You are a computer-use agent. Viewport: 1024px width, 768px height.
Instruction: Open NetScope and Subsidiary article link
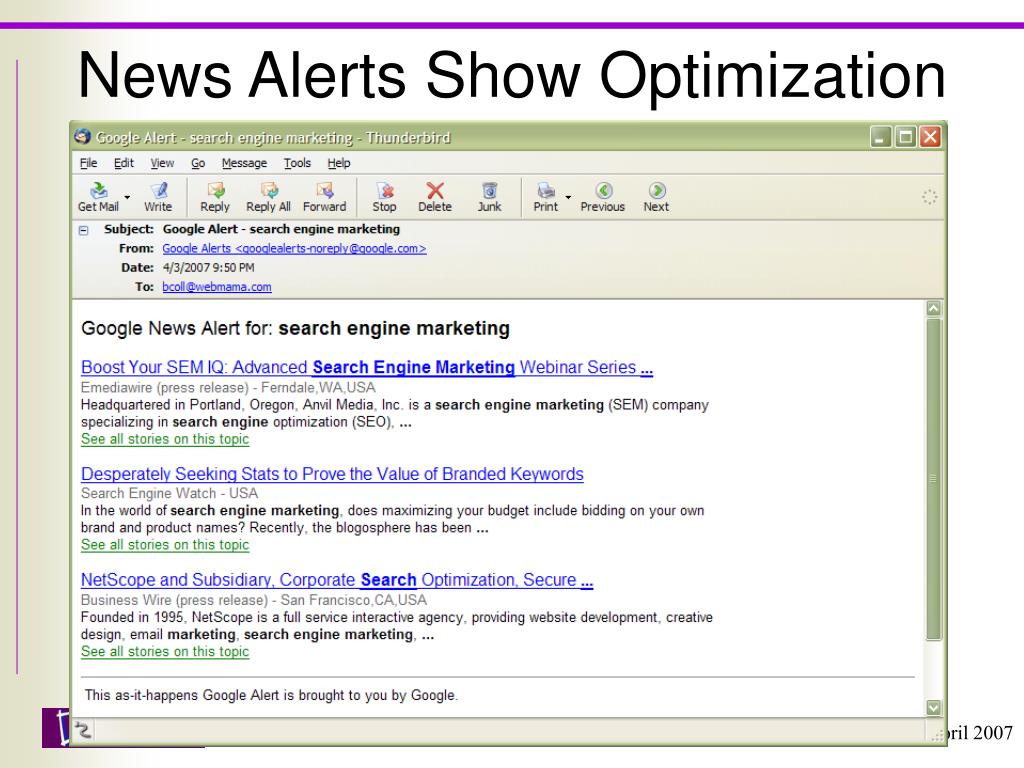[337, 579]
